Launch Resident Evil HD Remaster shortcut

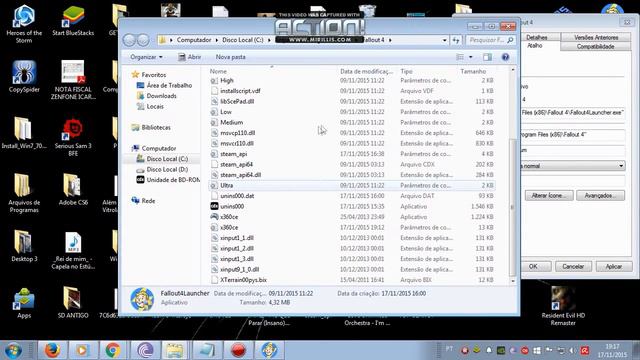click(563, 306)
